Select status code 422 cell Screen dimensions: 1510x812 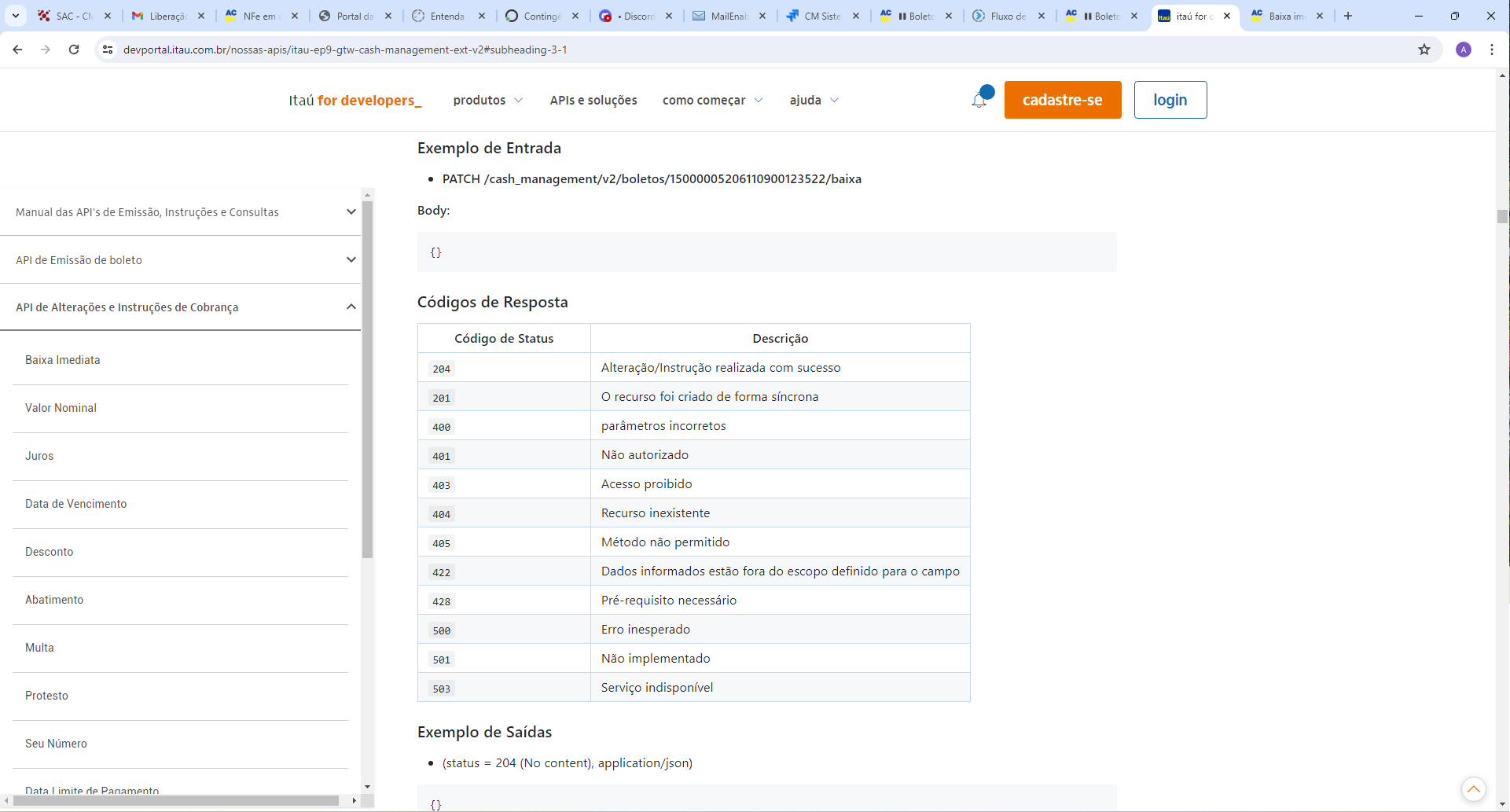504,571
